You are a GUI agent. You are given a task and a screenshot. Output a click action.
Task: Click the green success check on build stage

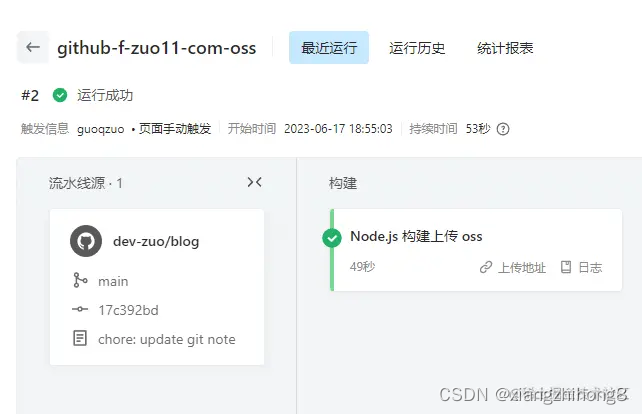click(x=332, y=238)
